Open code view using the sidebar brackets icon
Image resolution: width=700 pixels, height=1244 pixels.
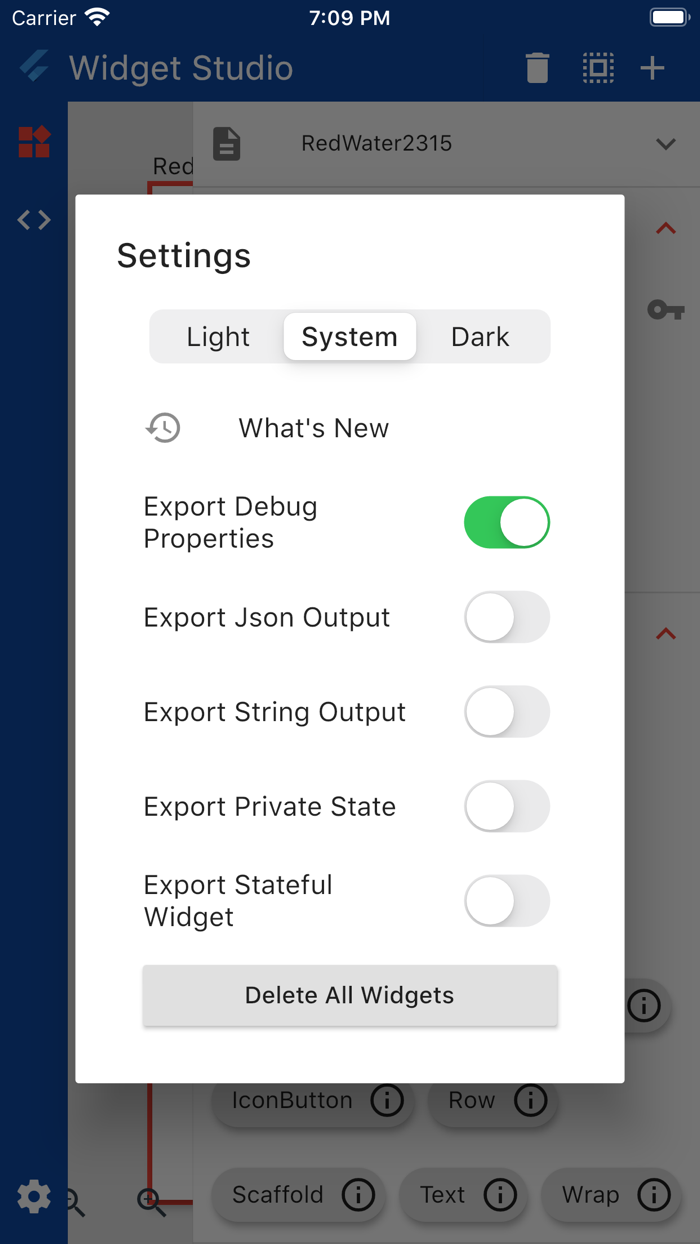[33, 219]
